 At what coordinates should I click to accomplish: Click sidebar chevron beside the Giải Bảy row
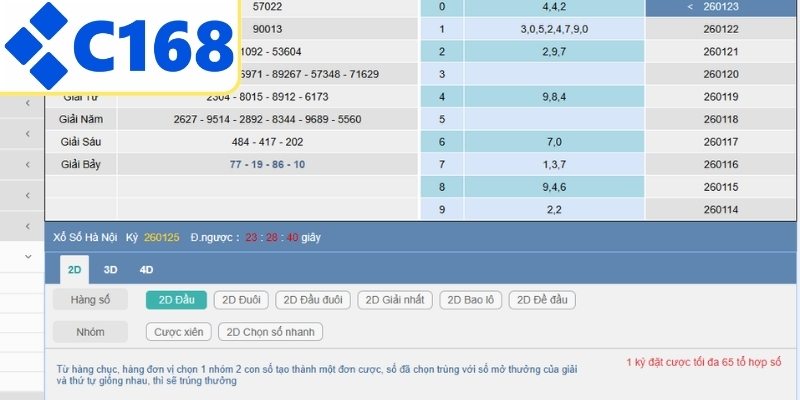tap(27, 164)
